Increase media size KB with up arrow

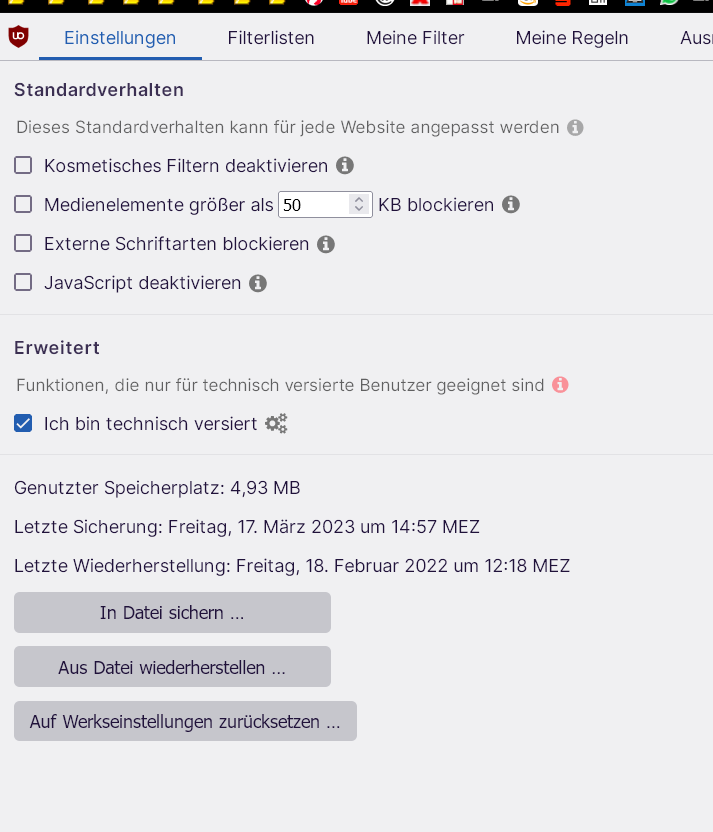[359, 199]
